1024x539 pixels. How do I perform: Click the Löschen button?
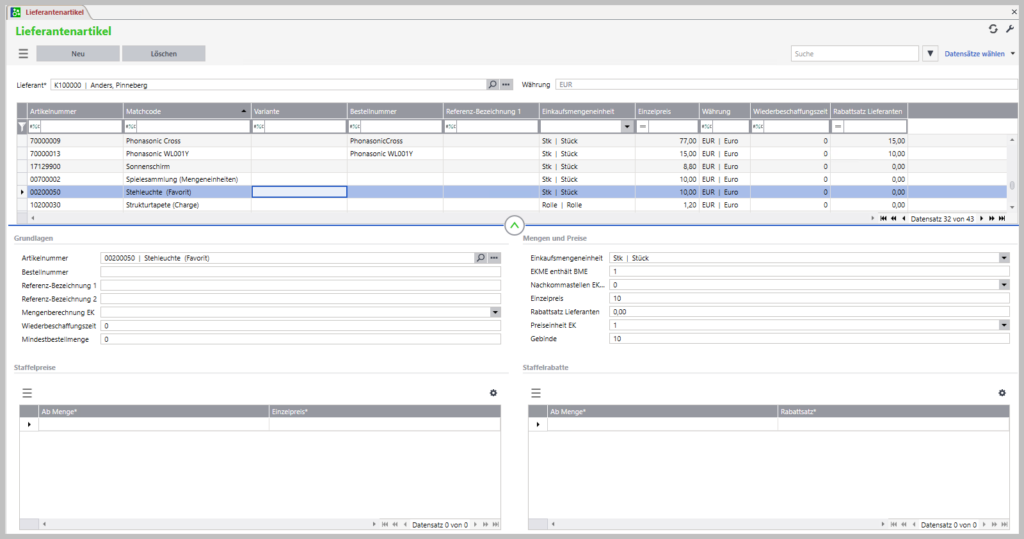(163, 54)
